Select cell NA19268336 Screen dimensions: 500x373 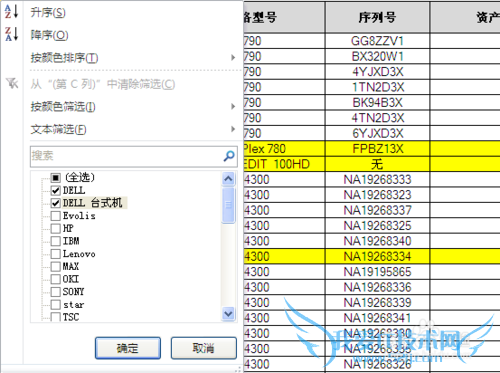coord(377,287)
